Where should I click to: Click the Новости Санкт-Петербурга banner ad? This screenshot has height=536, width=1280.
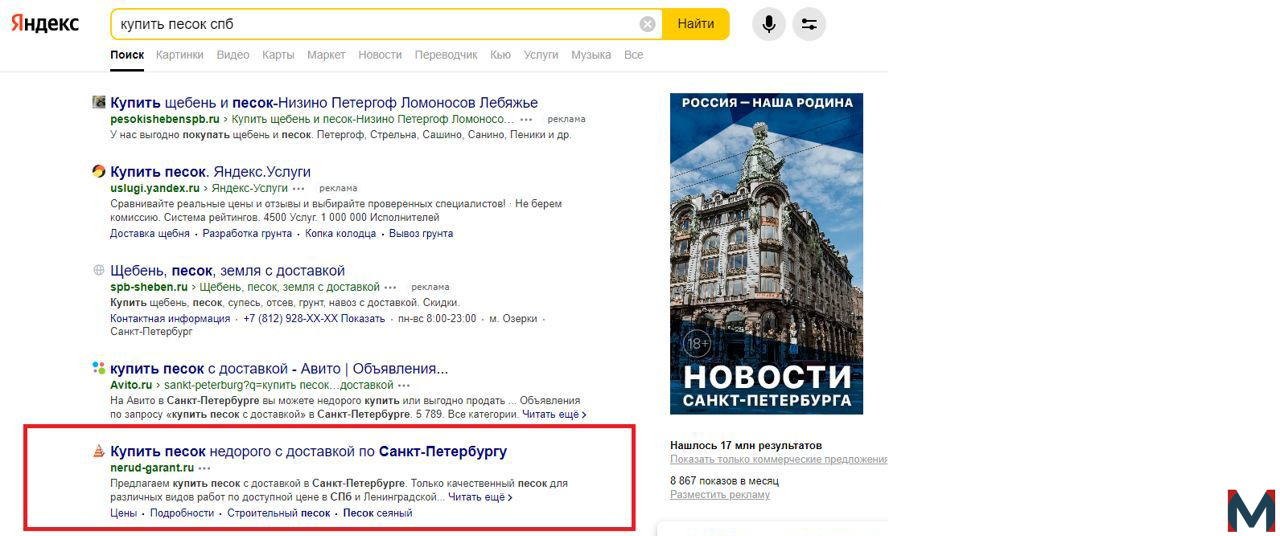tap(767, 253)
